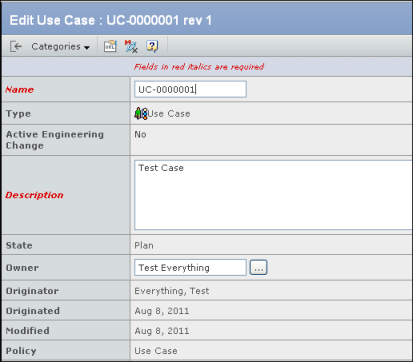
Task: Click inside the Description text area
Action: [273, 195]
